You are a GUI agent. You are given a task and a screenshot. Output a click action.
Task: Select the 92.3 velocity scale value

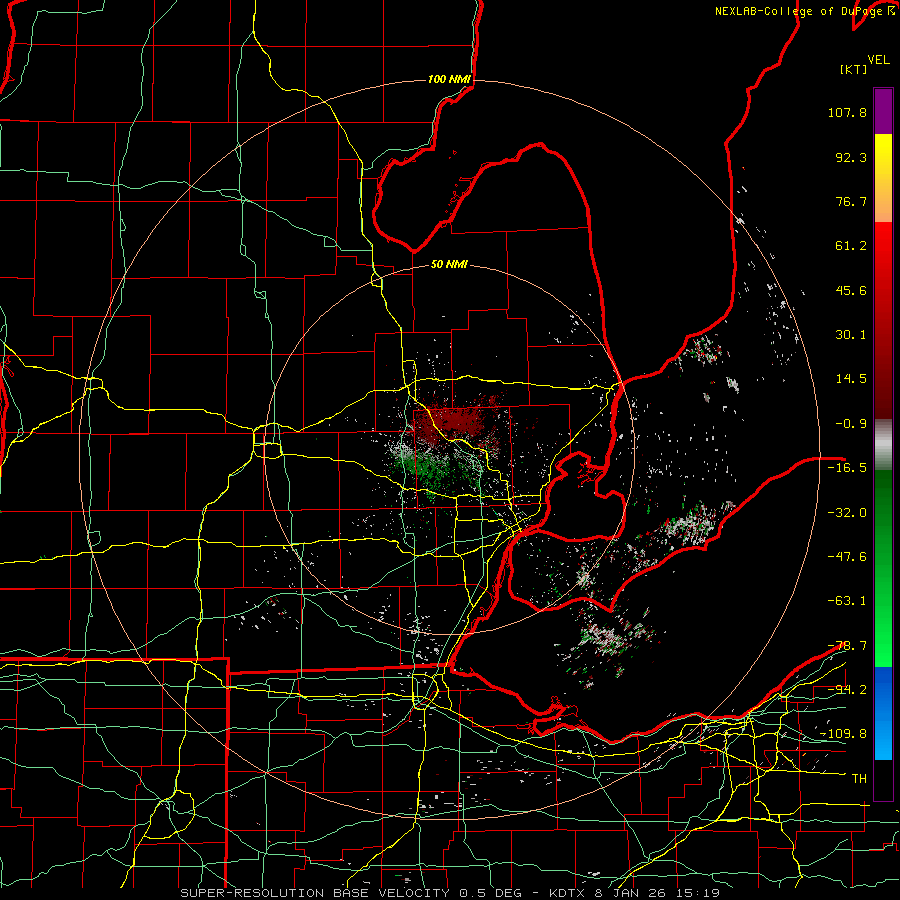coord(851,157)
